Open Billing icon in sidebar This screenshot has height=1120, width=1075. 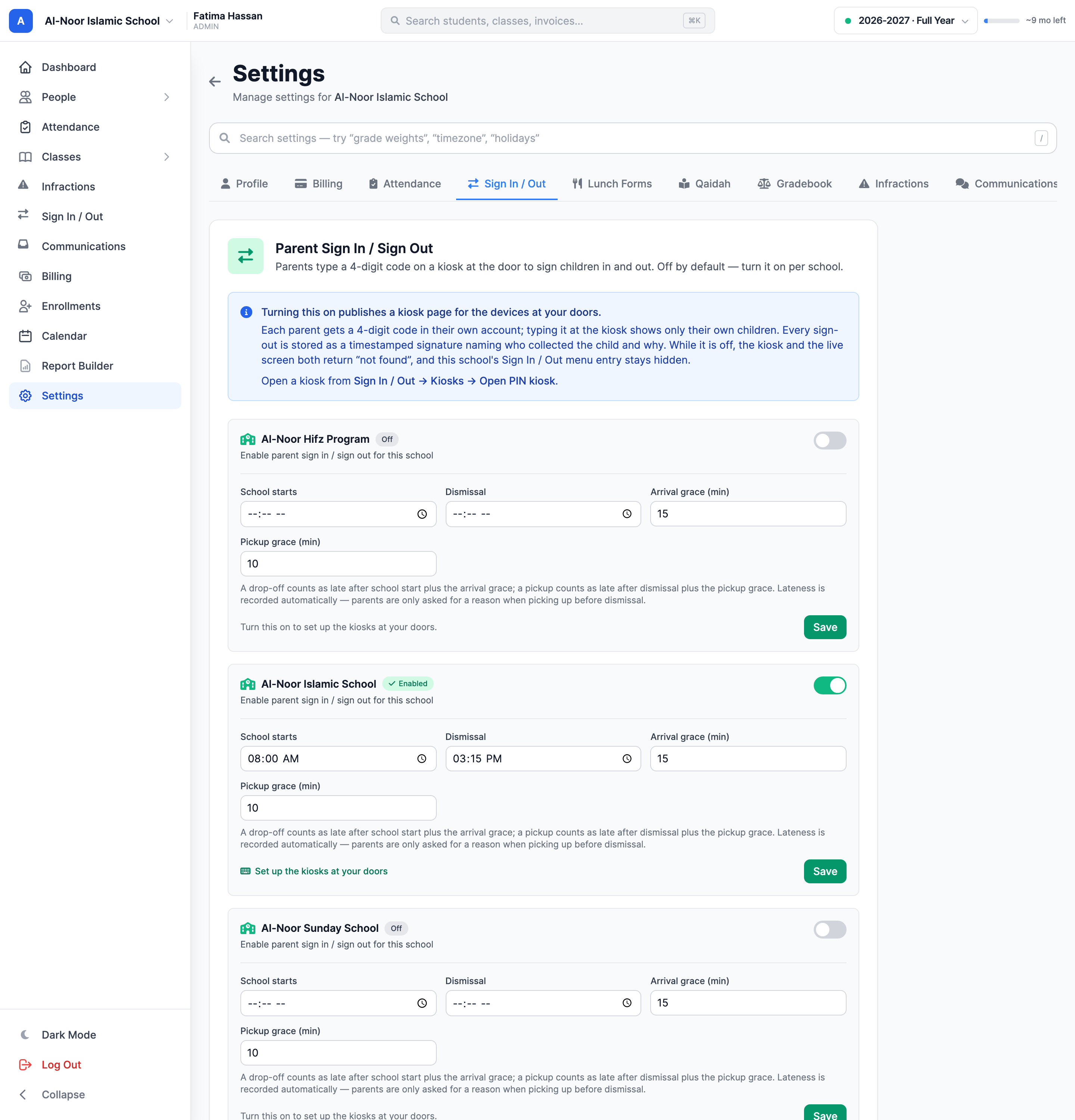pyautogui.click(x=25, y=276)
